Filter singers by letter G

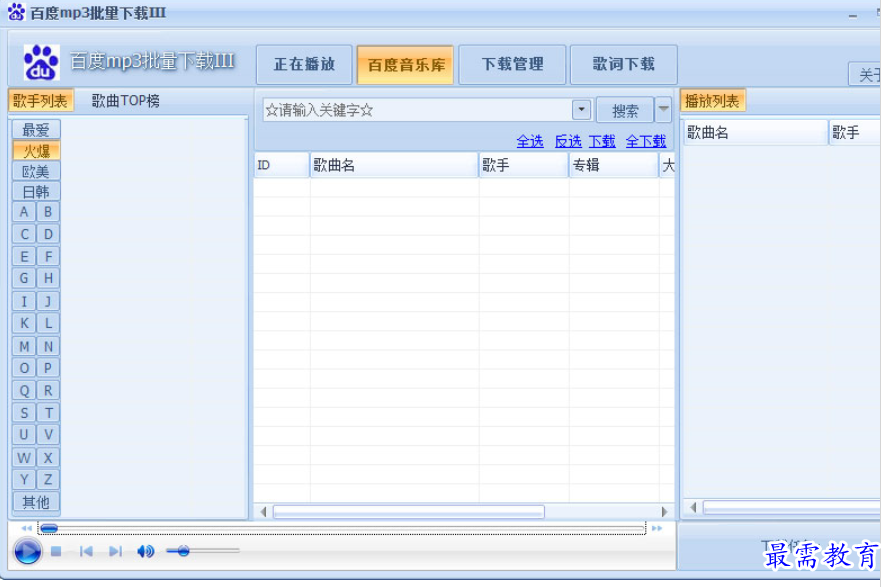[24, 278]
